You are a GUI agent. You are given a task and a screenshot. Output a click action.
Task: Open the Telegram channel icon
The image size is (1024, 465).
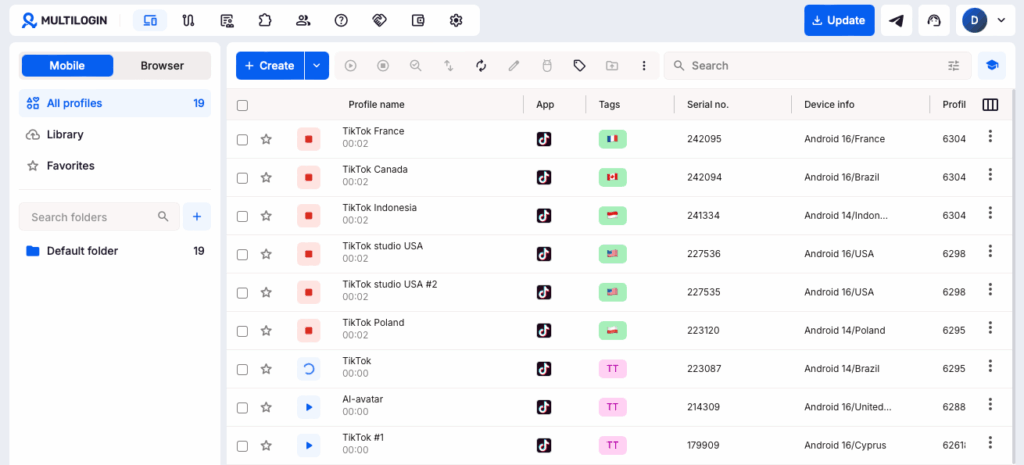pos(897,20)
